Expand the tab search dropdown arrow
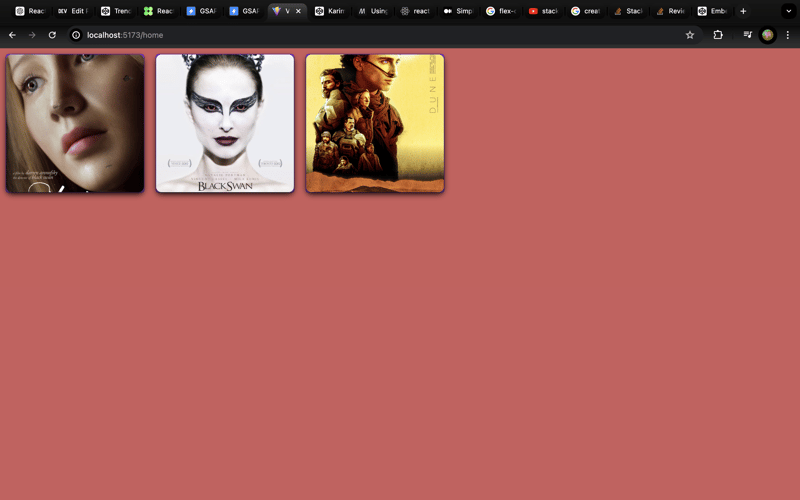Viewport: 800px width, 500px height. tap(788, 11)
